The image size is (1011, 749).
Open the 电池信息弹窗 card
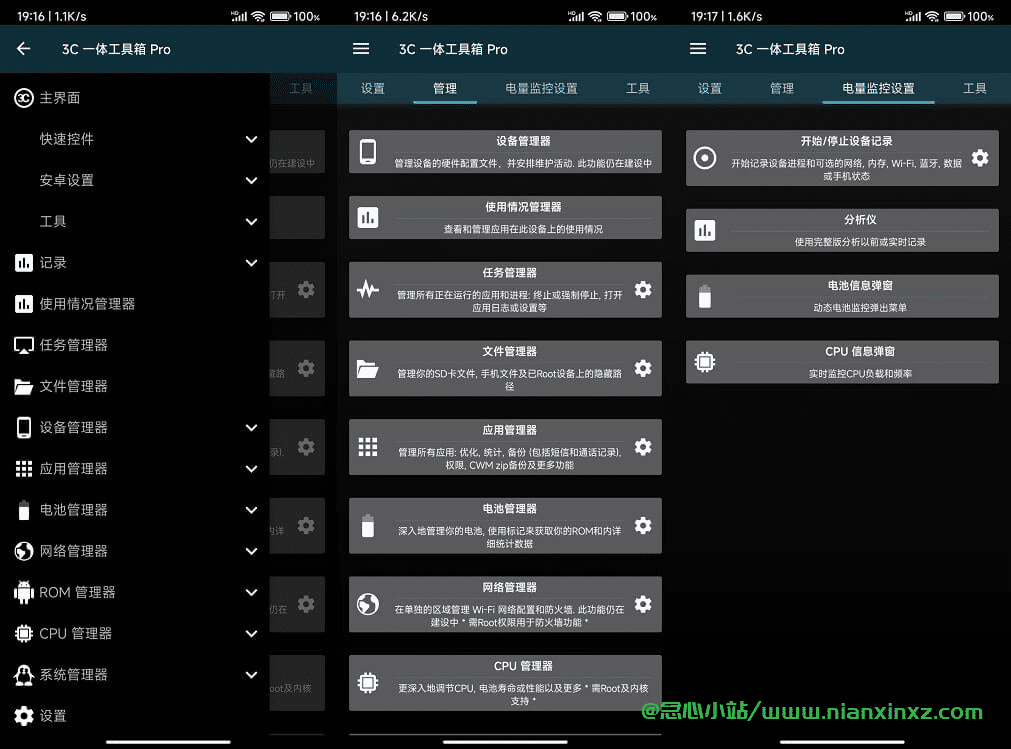(842, 296)
